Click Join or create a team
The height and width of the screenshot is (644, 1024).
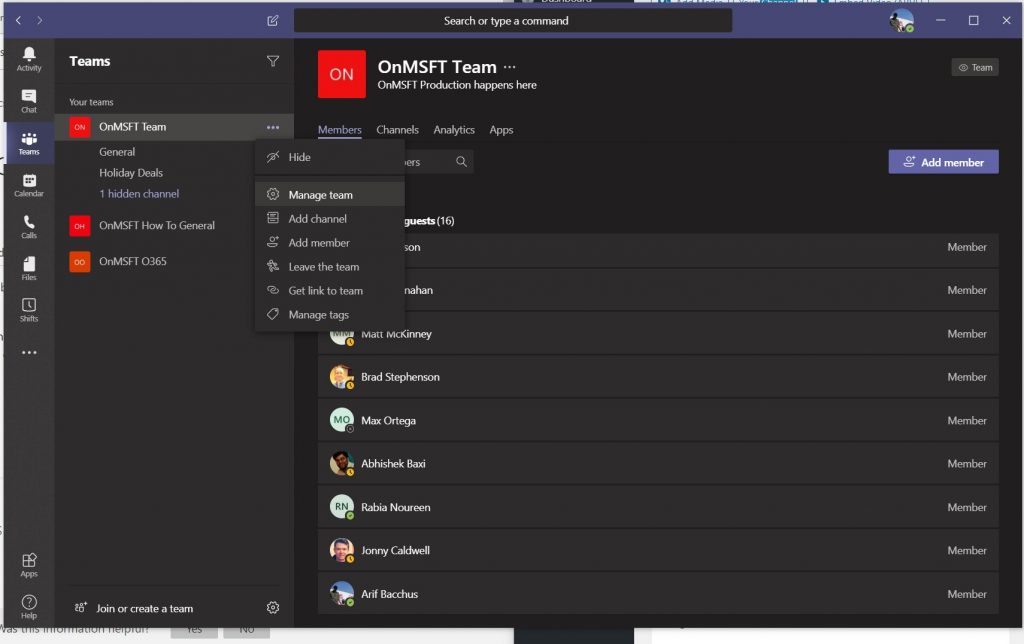click(x=134, y=608)
